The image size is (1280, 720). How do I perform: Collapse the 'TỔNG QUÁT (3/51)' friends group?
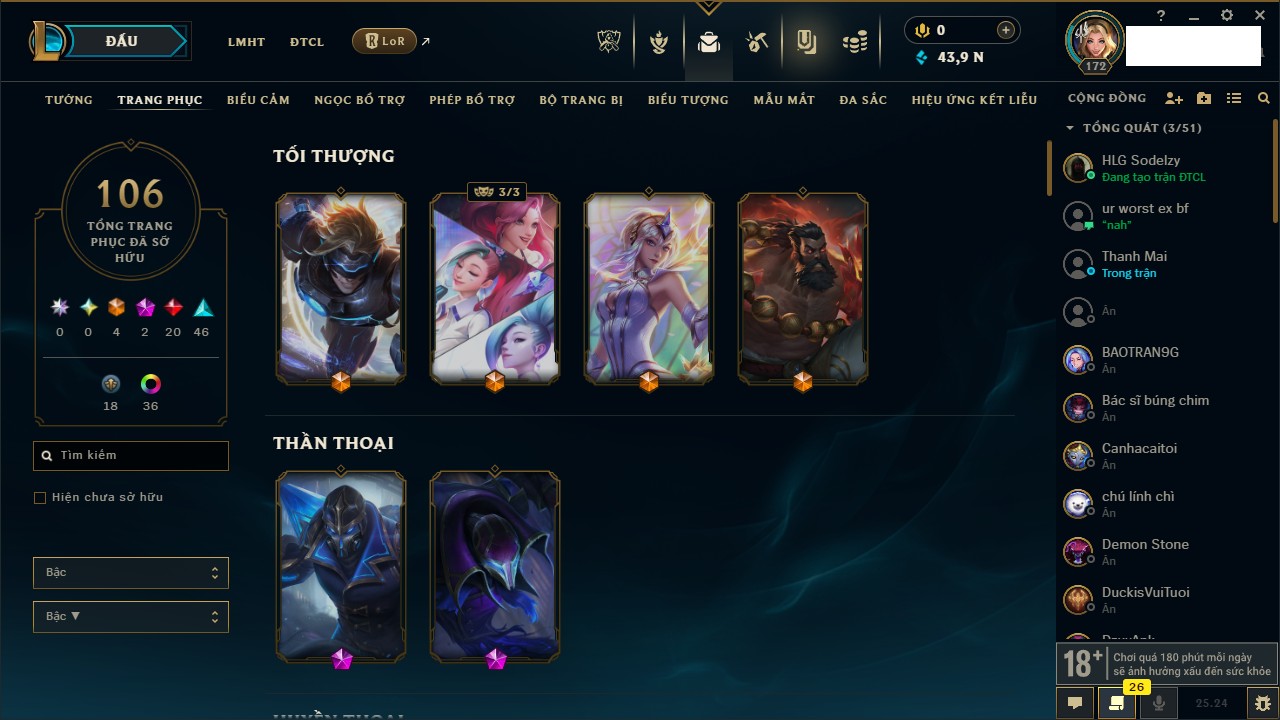point(1134,128)
